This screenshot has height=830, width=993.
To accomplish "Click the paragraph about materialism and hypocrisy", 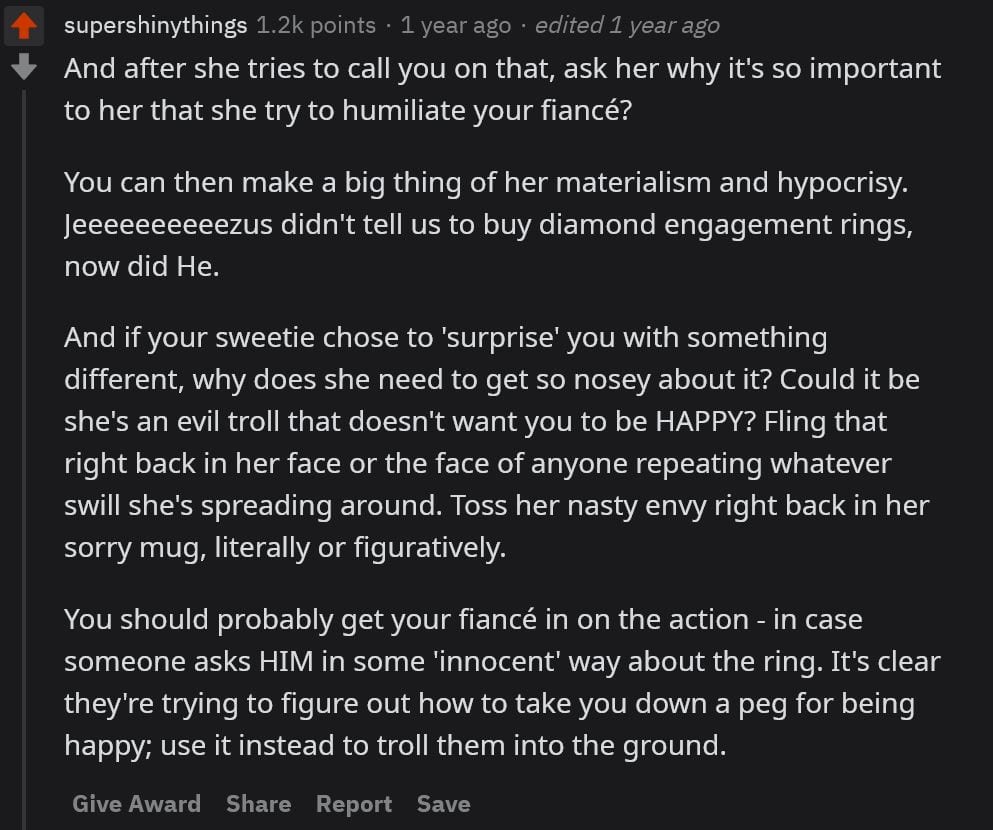I will 488,224.
